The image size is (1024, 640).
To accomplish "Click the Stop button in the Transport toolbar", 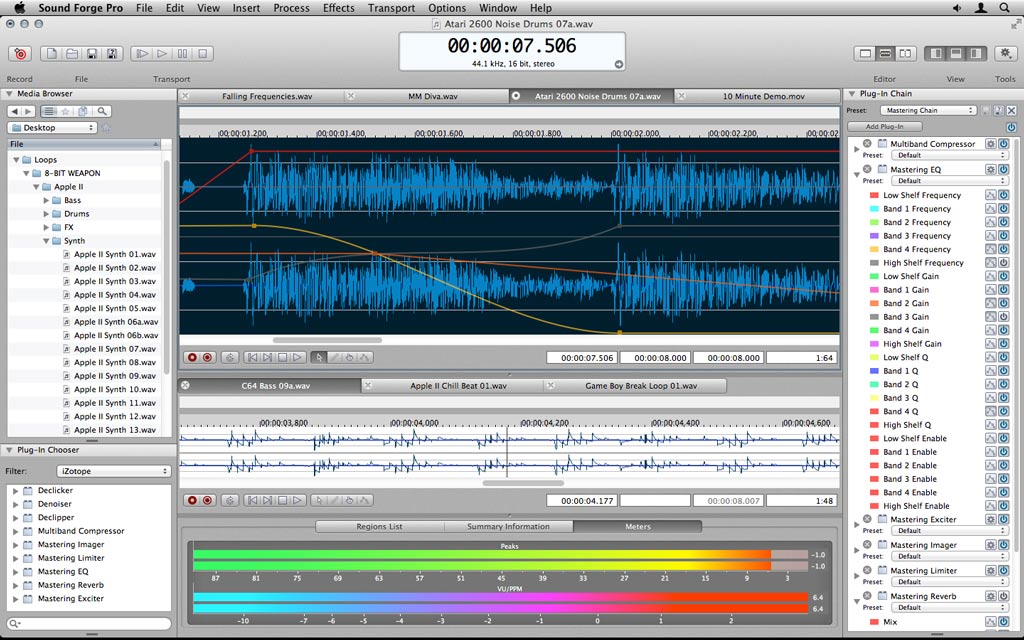I will 203,54.
